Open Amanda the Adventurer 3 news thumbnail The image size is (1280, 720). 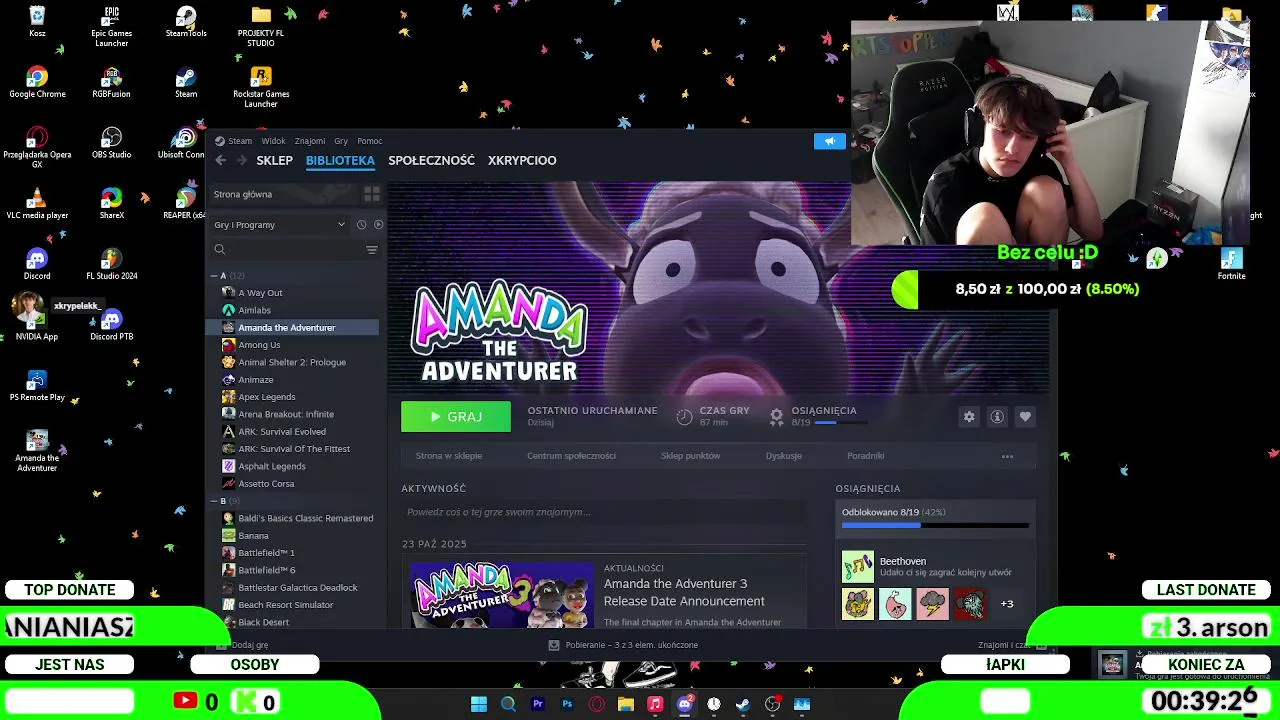pos(502,594)
